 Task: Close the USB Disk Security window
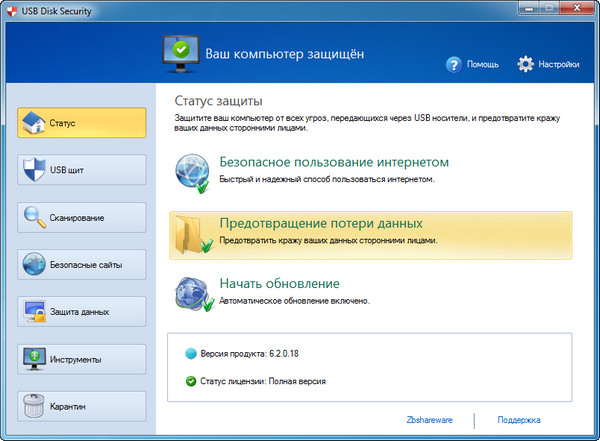click(576, 9)
